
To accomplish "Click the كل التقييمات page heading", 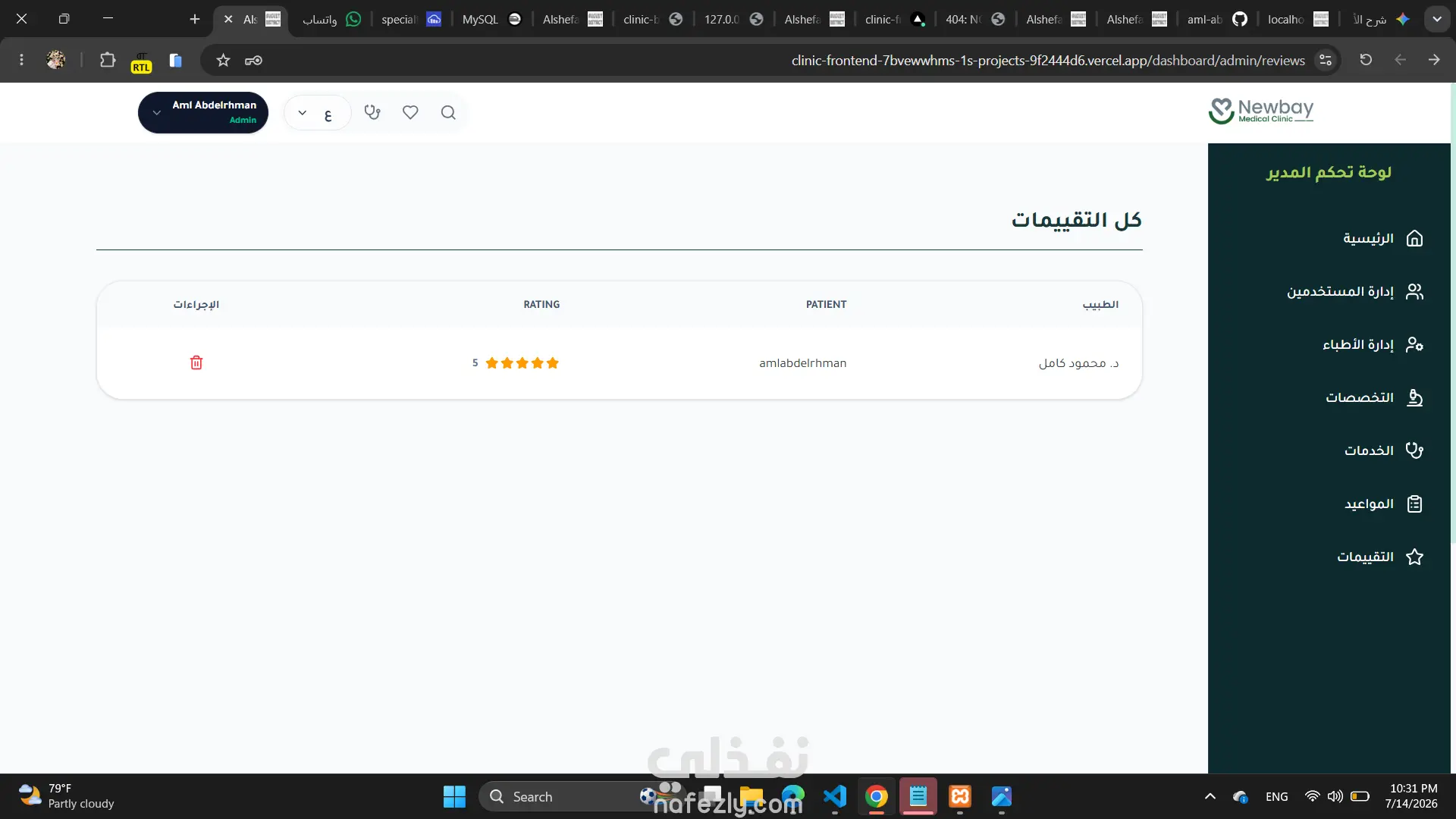I will pos(1076,220).
